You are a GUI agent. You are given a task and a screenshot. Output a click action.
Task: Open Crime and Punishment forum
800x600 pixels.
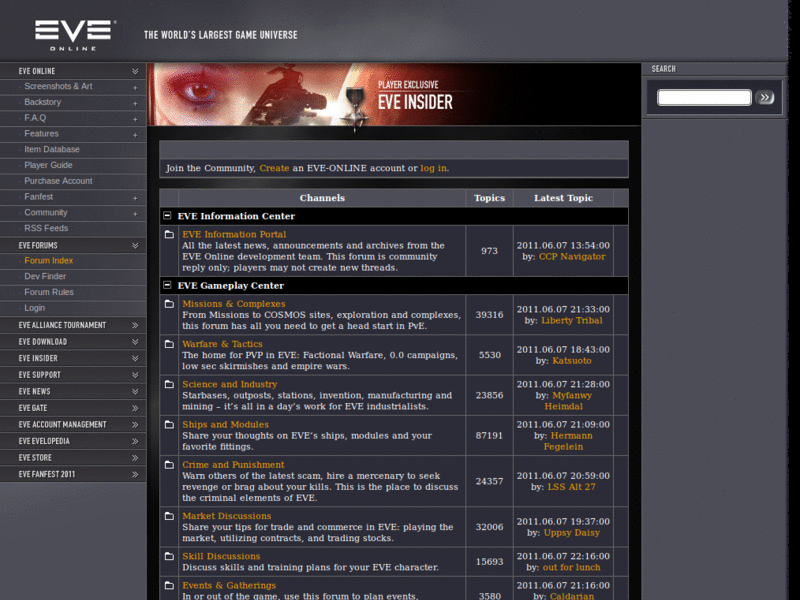point(233,465)
